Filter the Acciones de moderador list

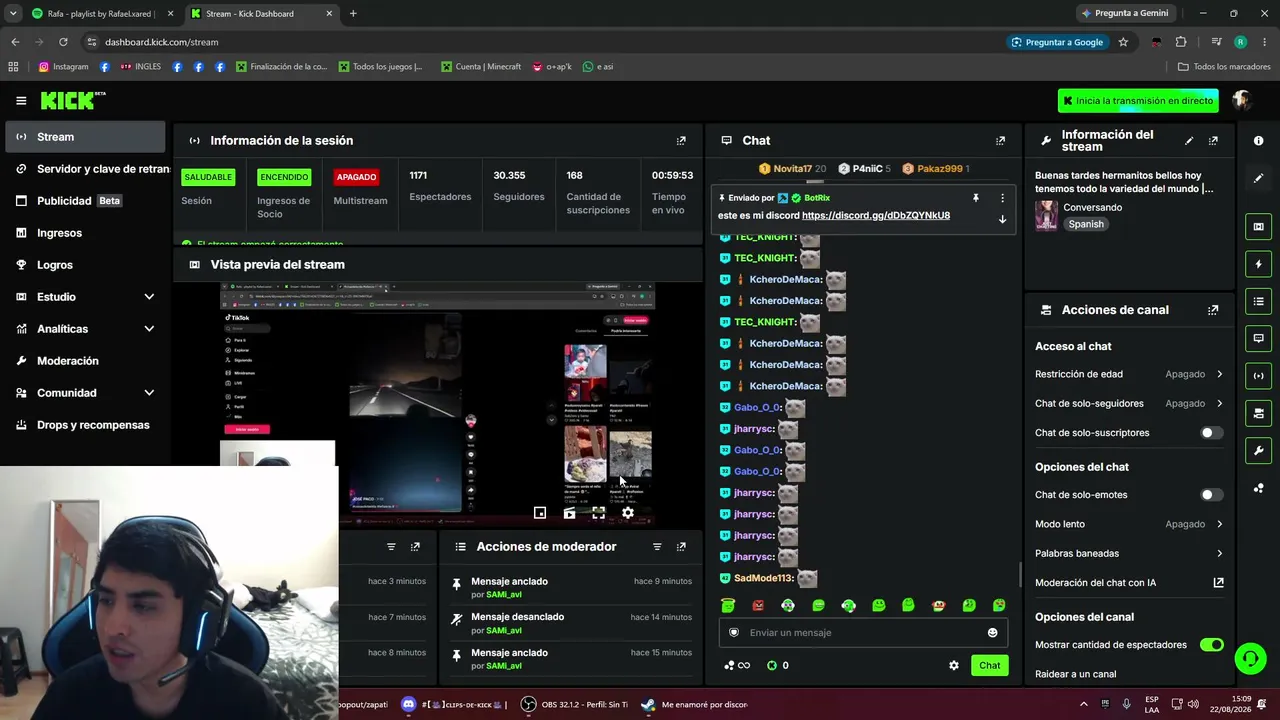(x=657, y=547)
